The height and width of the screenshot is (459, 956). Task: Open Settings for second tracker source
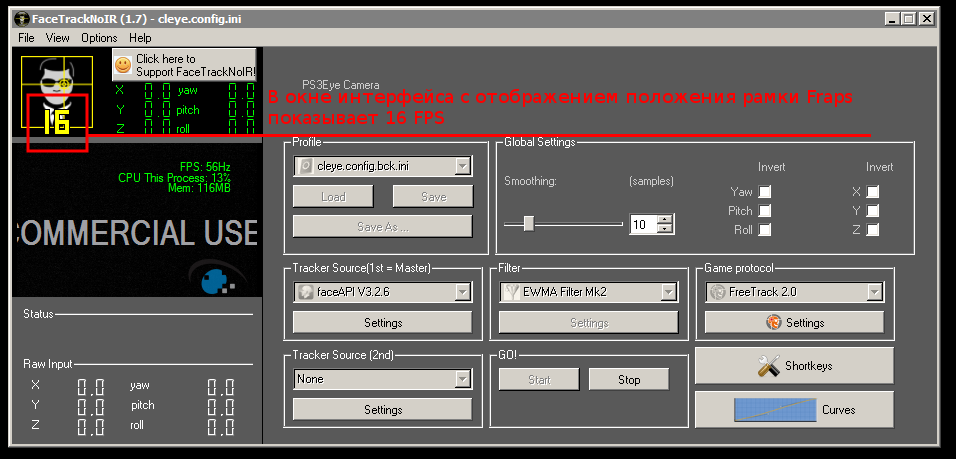pos(383,410)
